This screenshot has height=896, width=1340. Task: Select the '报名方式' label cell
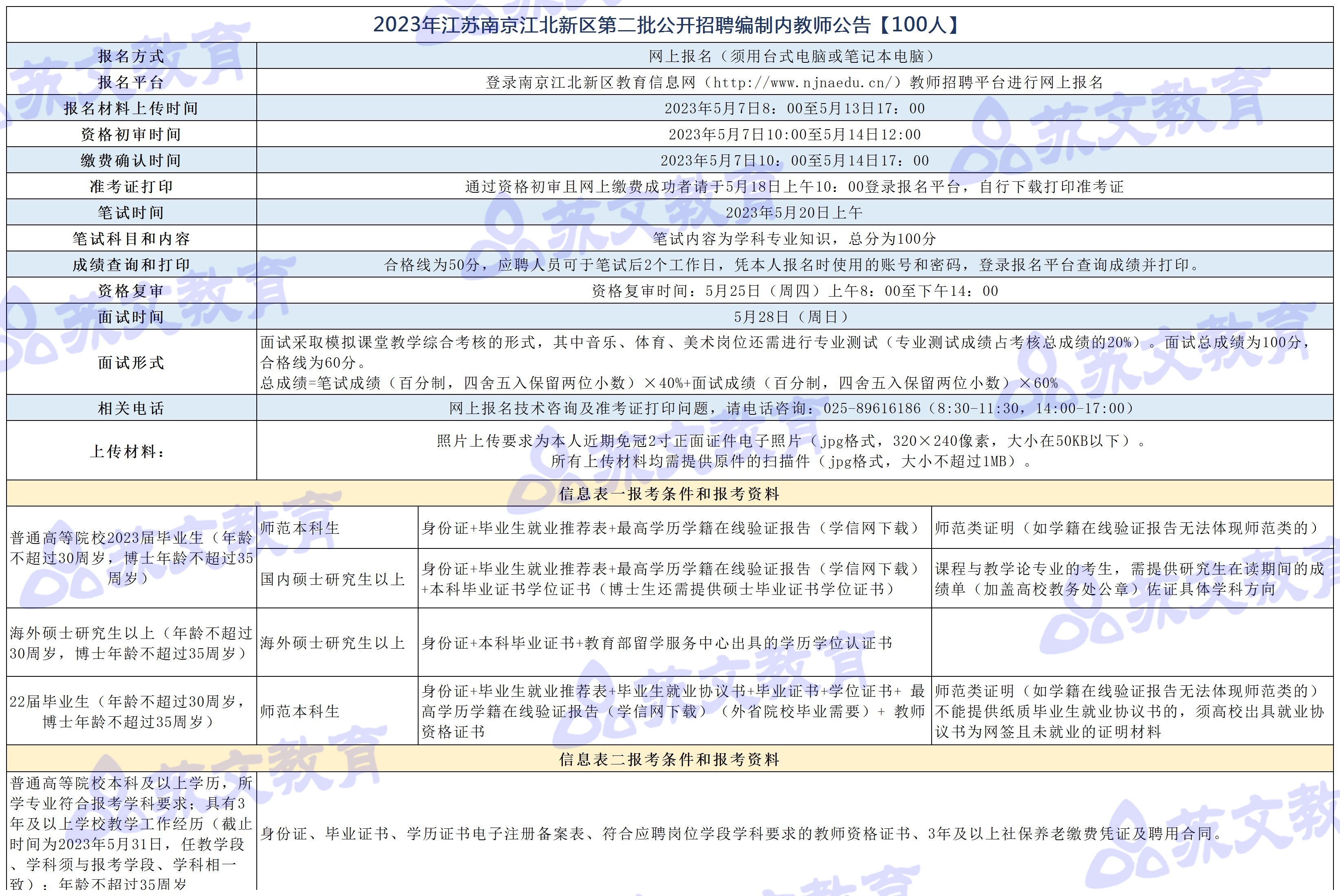pyautogui.click(x=131, y=56)
